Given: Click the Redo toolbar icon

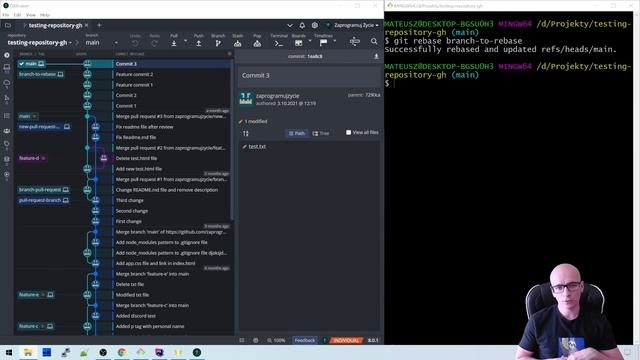Looking at the screenshot, I should click(154, 43).
